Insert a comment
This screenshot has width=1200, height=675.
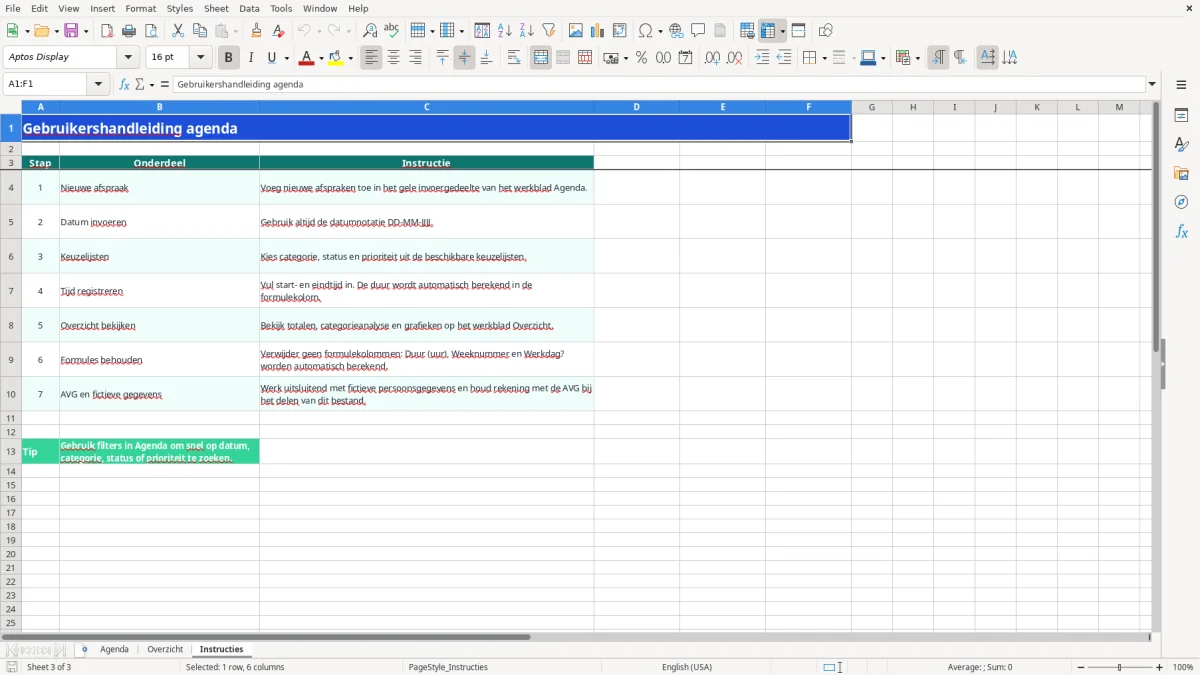pyautogui.click(x=698, y=31)
